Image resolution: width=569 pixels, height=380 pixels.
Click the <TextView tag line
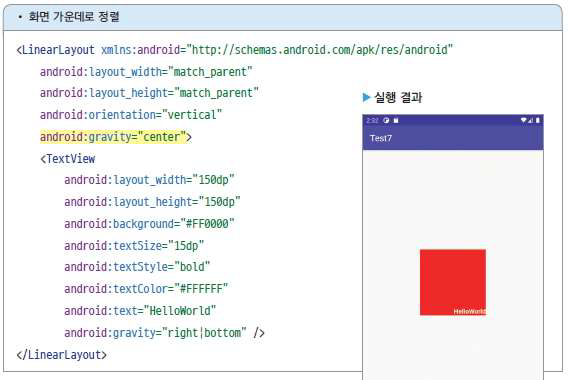tap(67, 159)
